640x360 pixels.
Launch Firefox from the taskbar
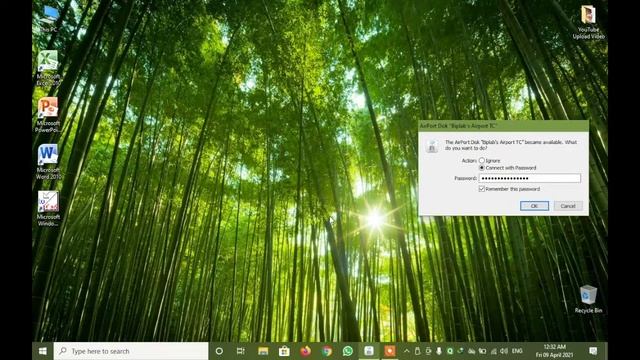[305, 351]
